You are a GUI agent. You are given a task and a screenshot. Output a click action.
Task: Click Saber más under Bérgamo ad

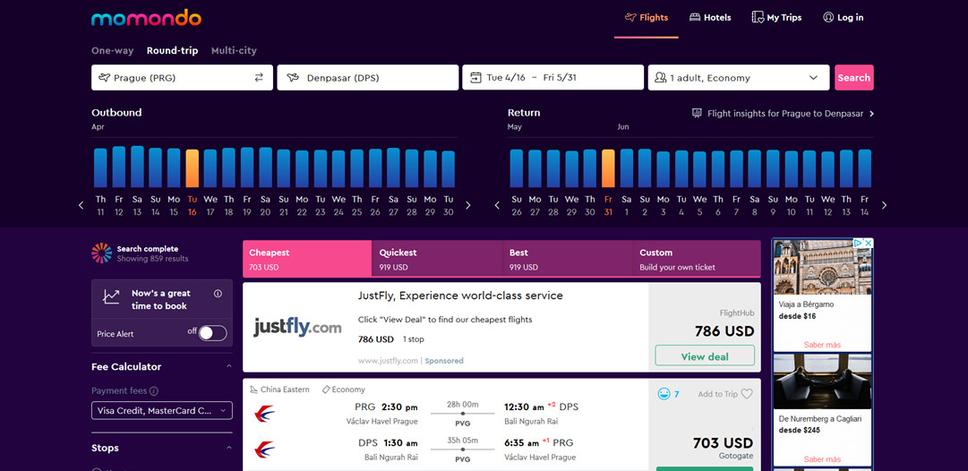coord(822,344)
